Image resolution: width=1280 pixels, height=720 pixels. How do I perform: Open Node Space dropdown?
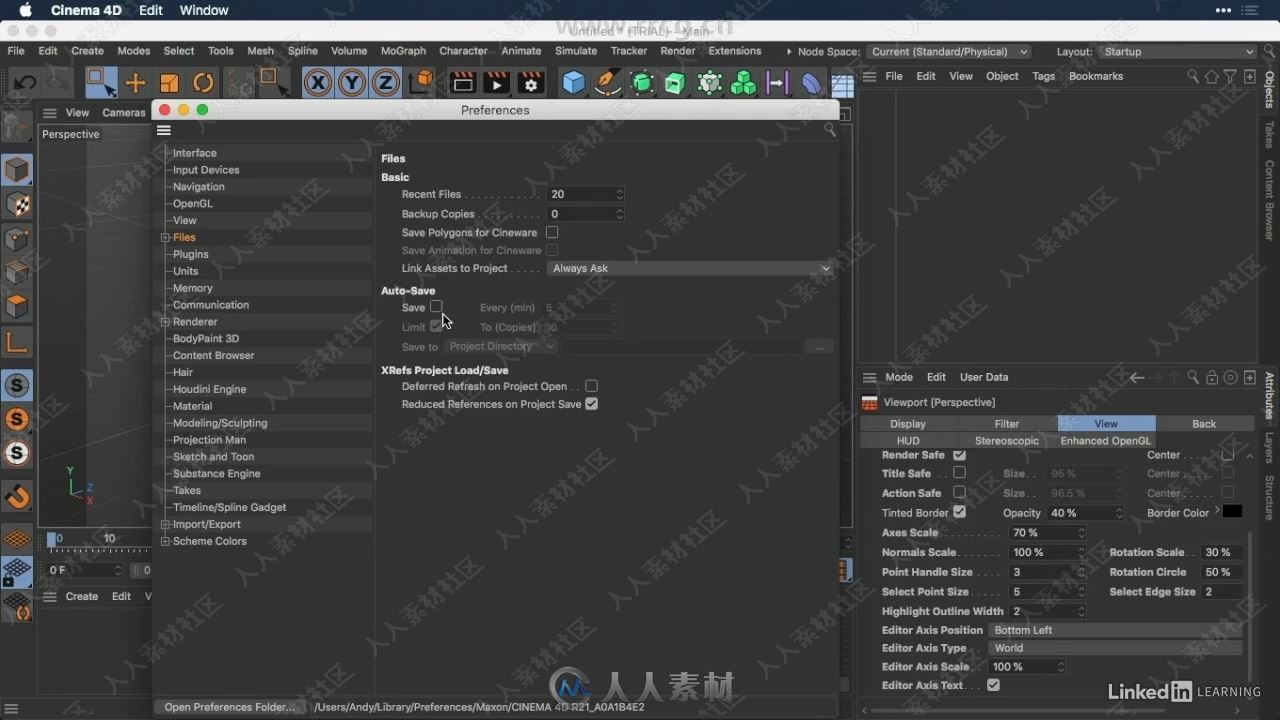(x=948, y=51)
